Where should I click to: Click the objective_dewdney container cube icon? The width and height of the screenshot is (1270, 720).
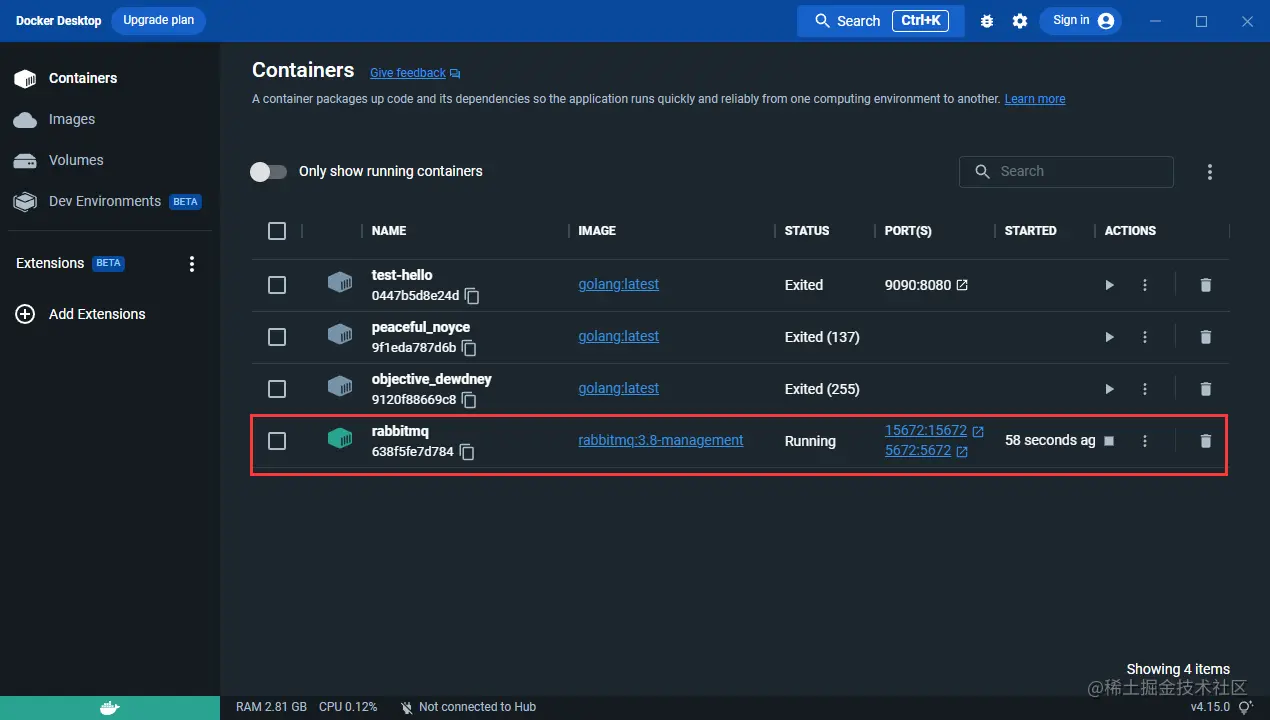tap(340, 387)
